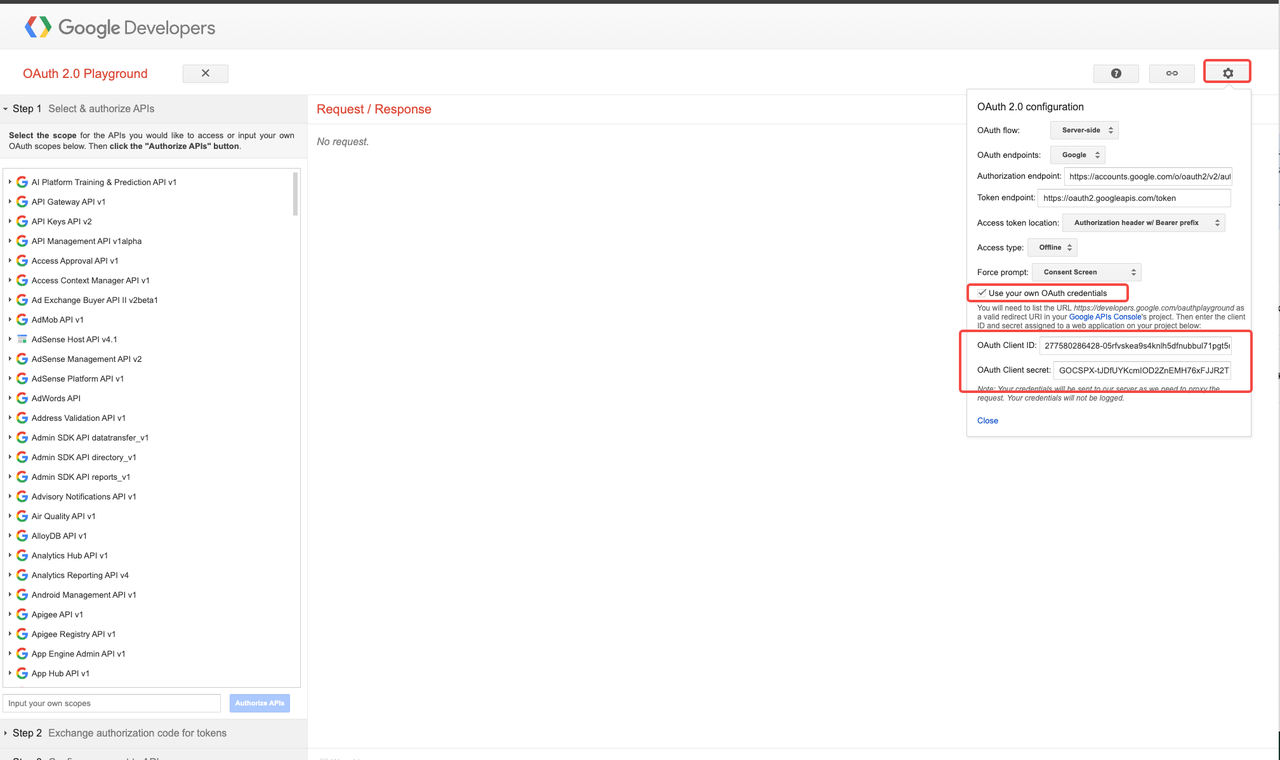Click the Google icon for API Gateway API v1
Image resolution: width=1280 pixels, height=760 pixels.
[22, 202]
